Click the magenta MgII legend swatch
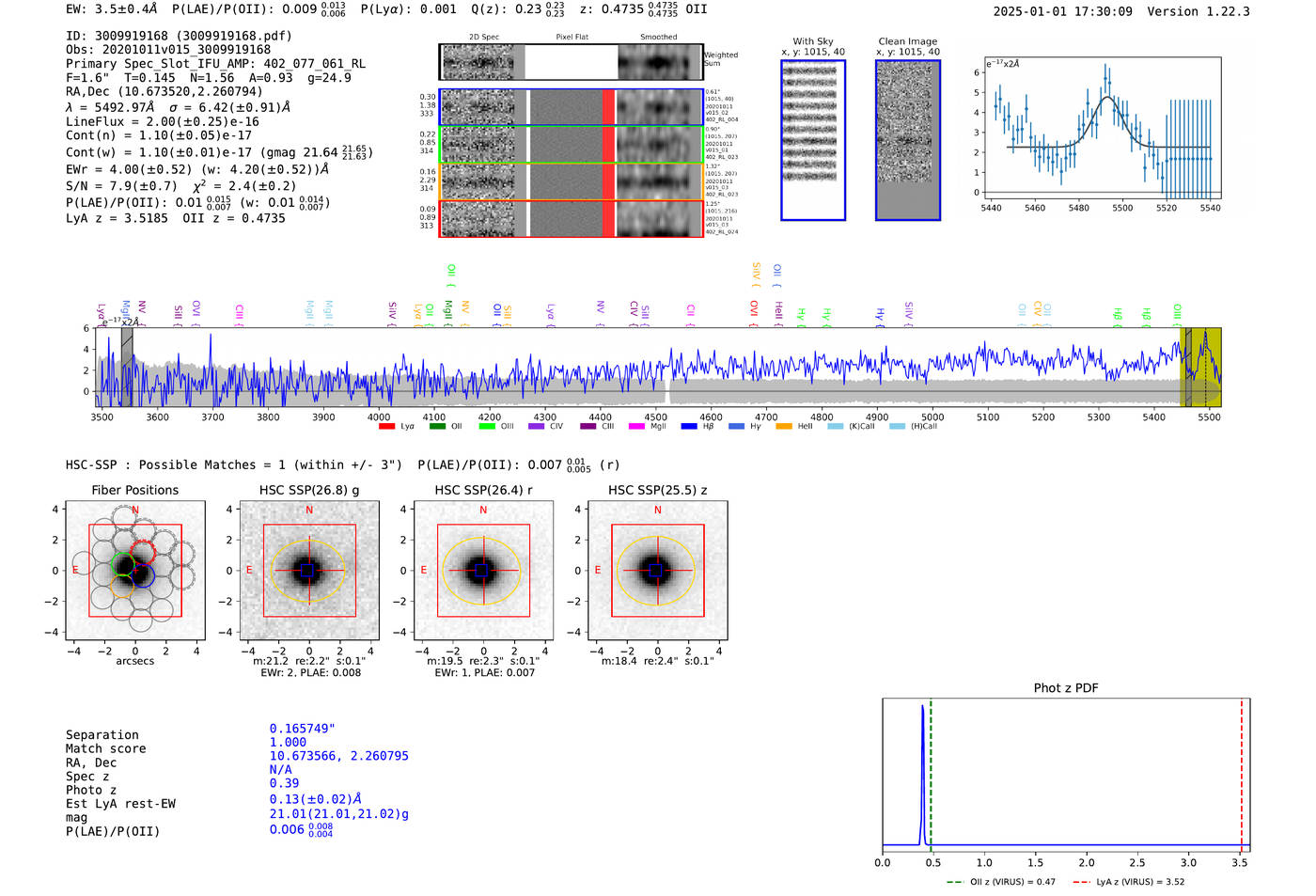 (x=636, y=427)
